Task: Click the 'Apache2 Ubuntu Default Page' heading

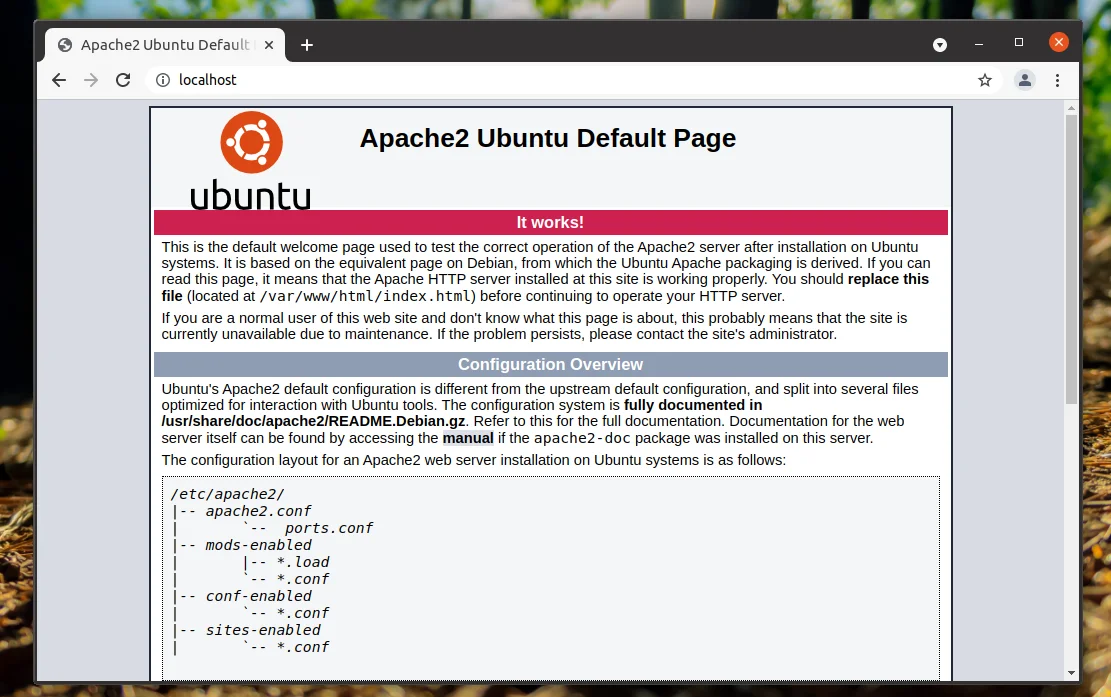Action: click(x=547, y=138)
